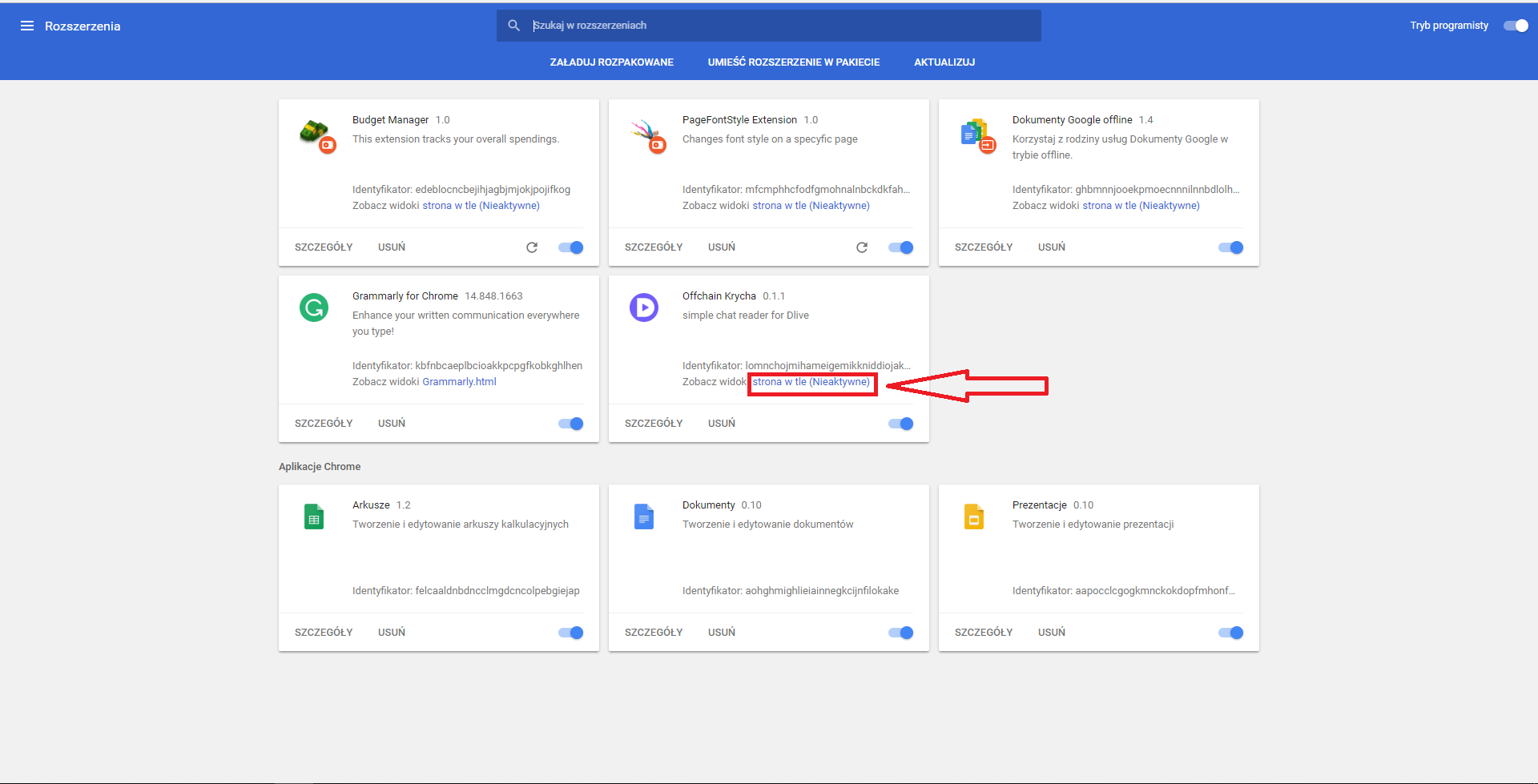Open Budget Manager background page link
Screen dimensions: 1538x784
click(x=481, y=206)
